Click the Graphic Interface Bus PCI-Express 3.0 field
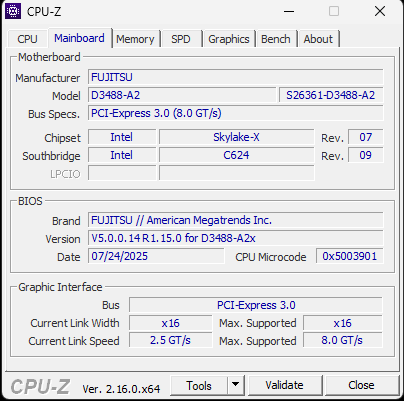This screenshot has height=401, width=404. pos(256,305)
